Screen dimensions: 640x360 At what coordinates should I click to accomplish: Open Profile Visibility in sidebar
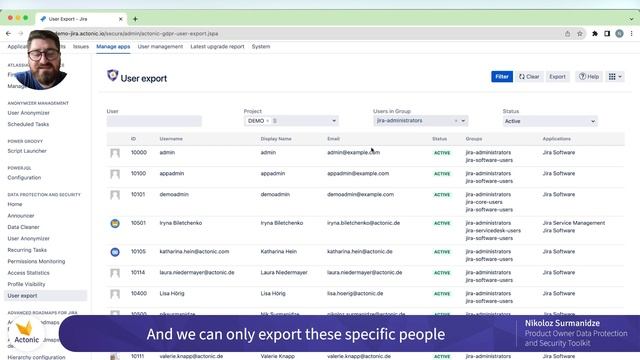(26, 284)
